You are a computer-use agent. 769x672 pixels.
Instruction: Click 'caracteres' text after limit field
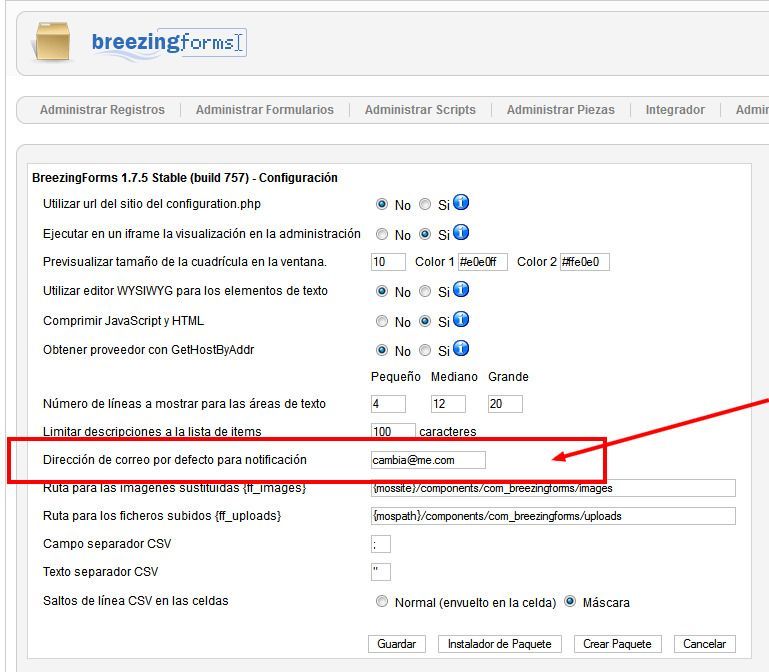tap(448, 432)
